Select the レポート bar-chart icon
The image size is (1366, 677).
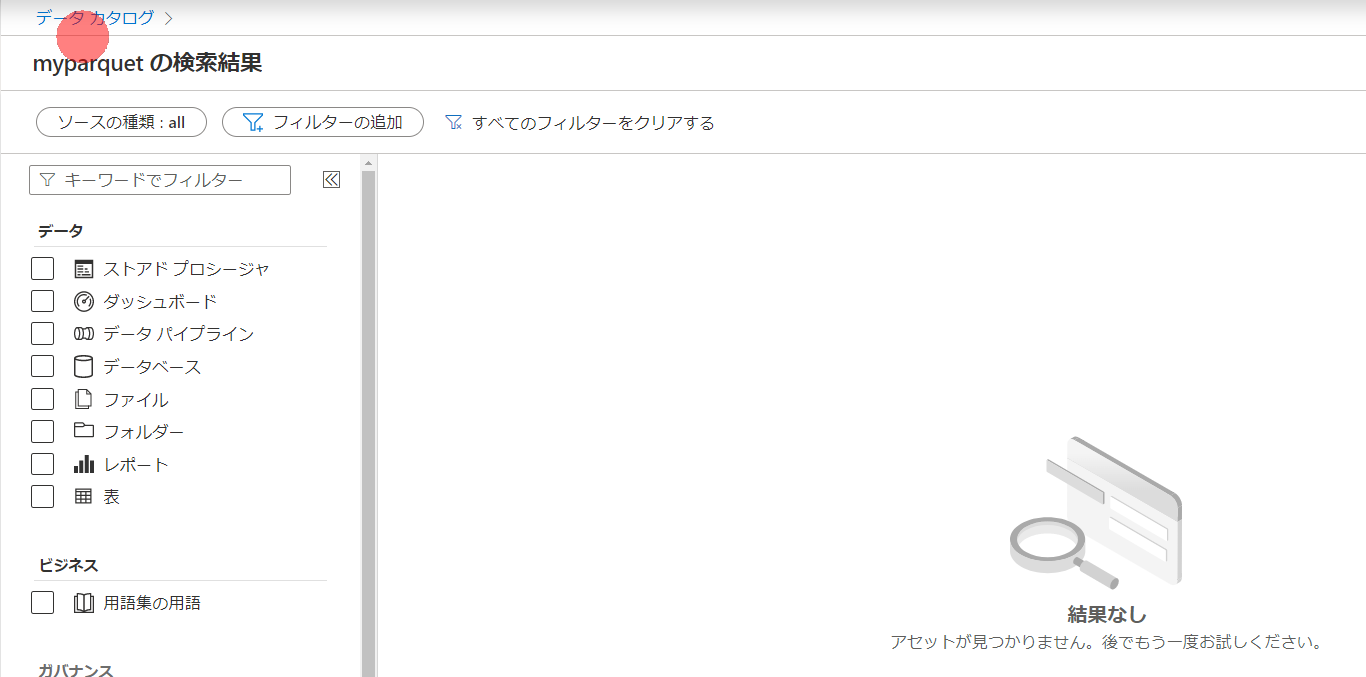coord(84,463)
